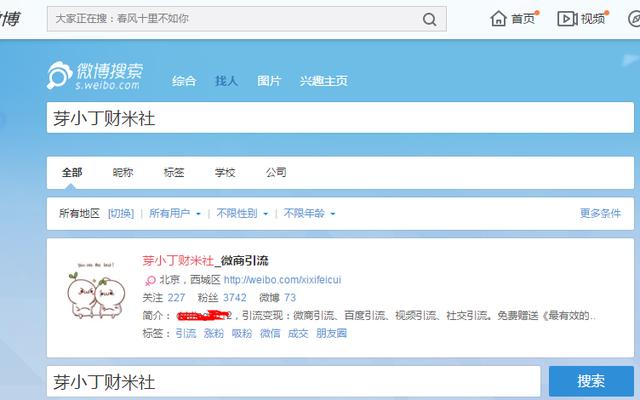
Task: Expand the 不限性别 dropdown
Action: tap(242, 213)
